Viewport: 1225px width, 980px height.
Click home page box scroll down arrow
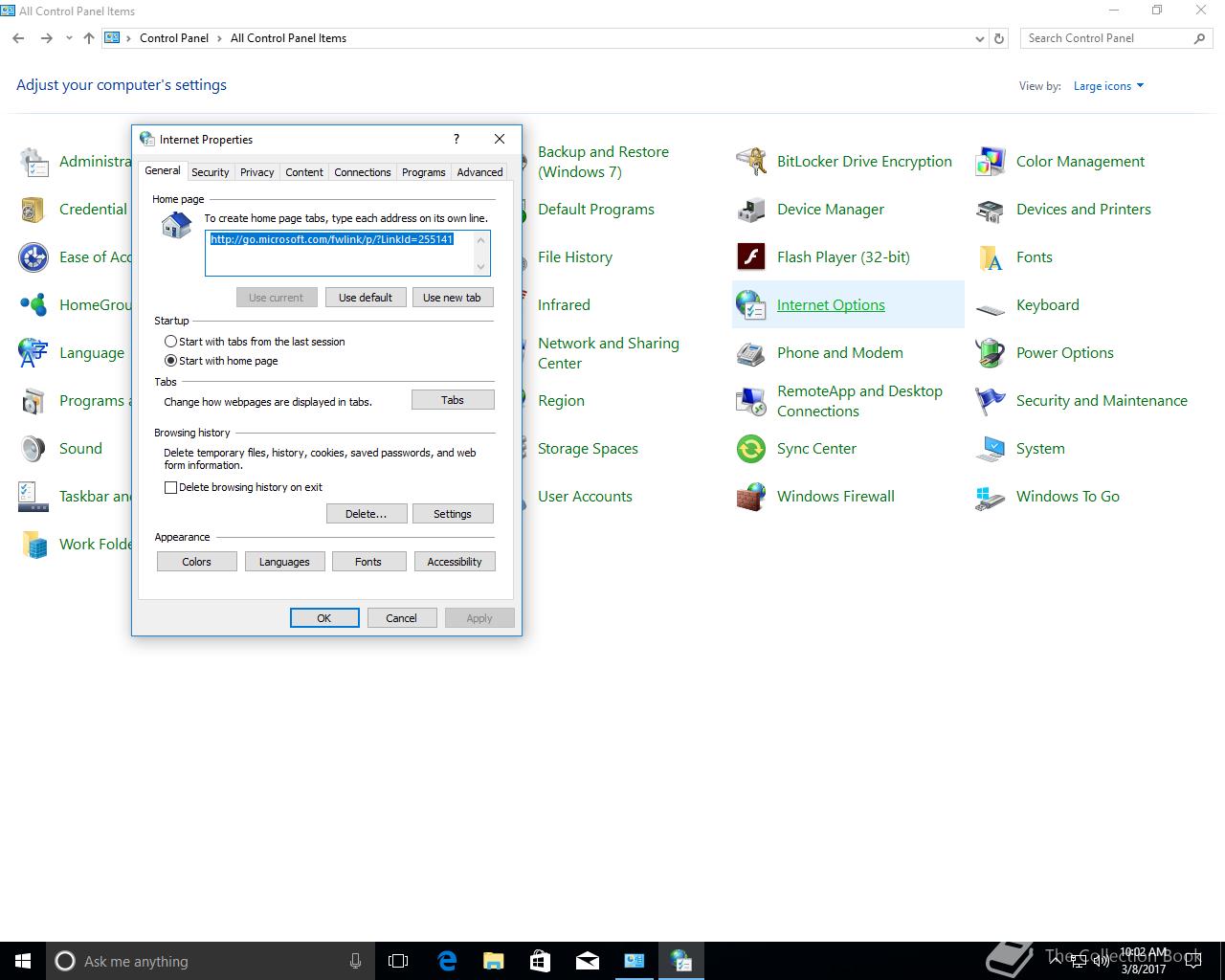481,267
